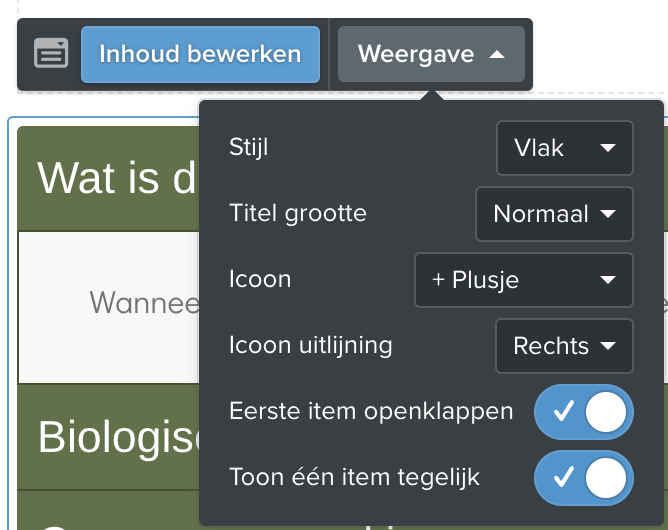Turn off Toon één item tegelijk

coord(584,478)
